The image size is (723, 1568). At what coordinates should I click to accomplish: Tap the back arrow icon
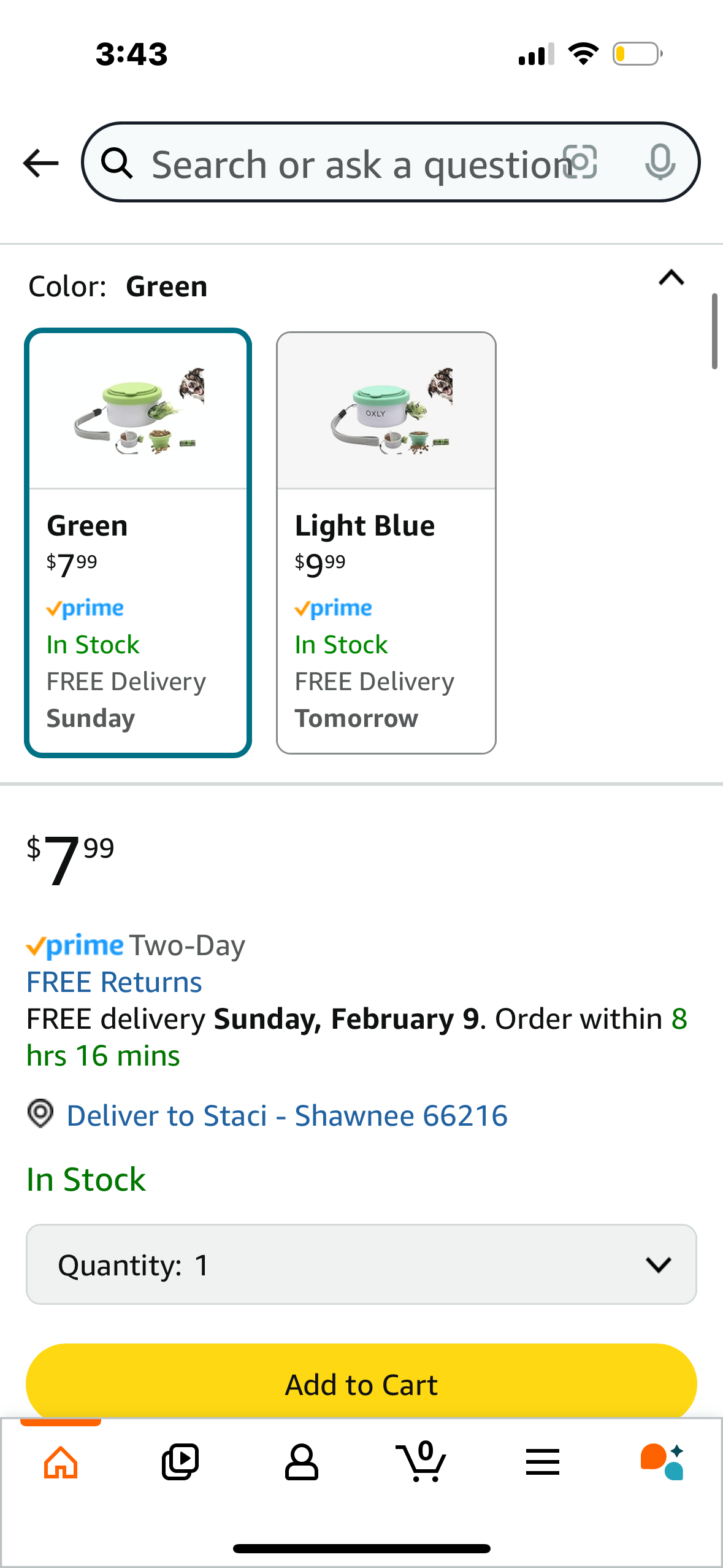pos(41,163)
